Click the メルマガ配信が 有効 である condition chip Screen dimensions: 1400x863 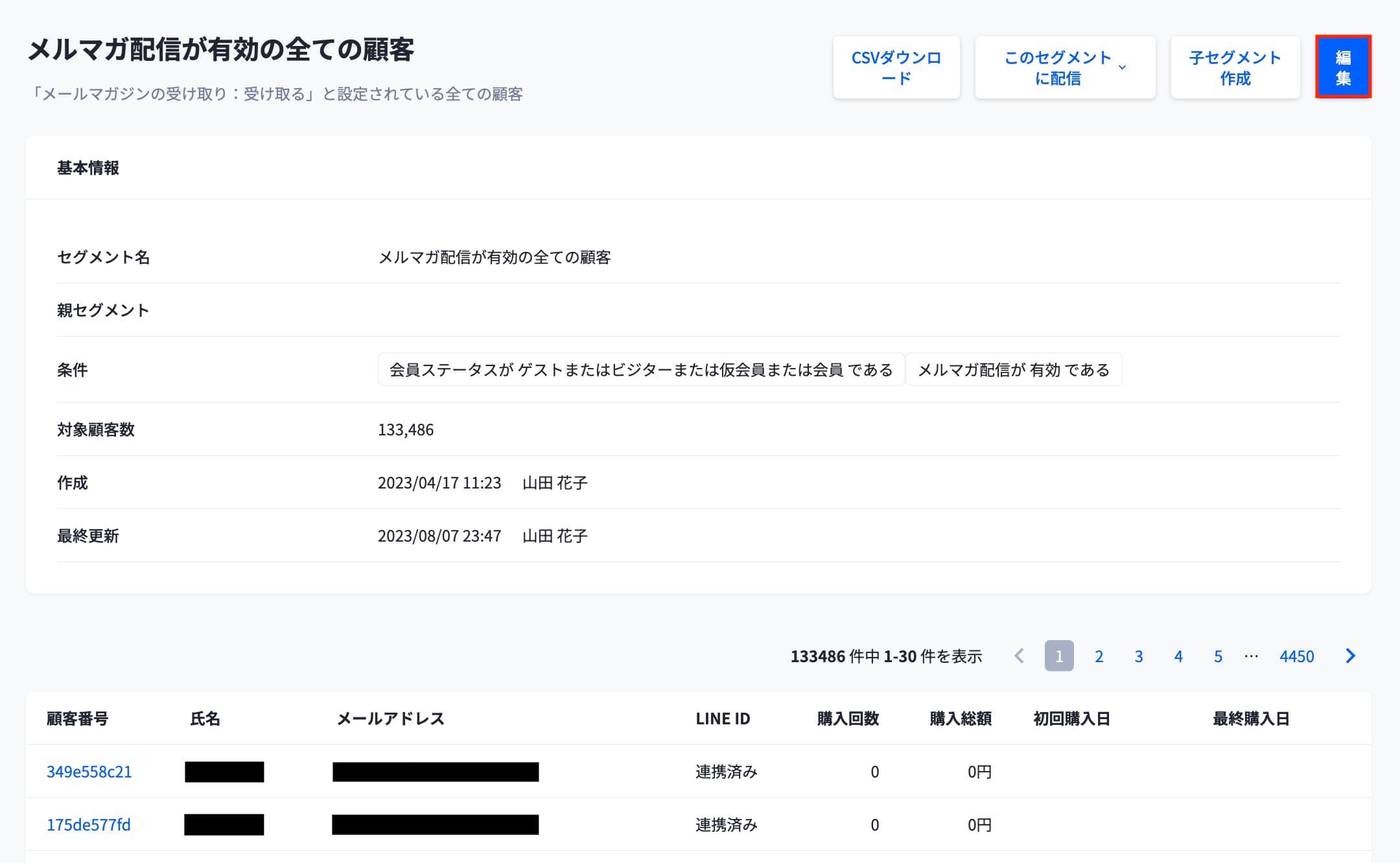pyautogui.click(x=1014, y=370)
